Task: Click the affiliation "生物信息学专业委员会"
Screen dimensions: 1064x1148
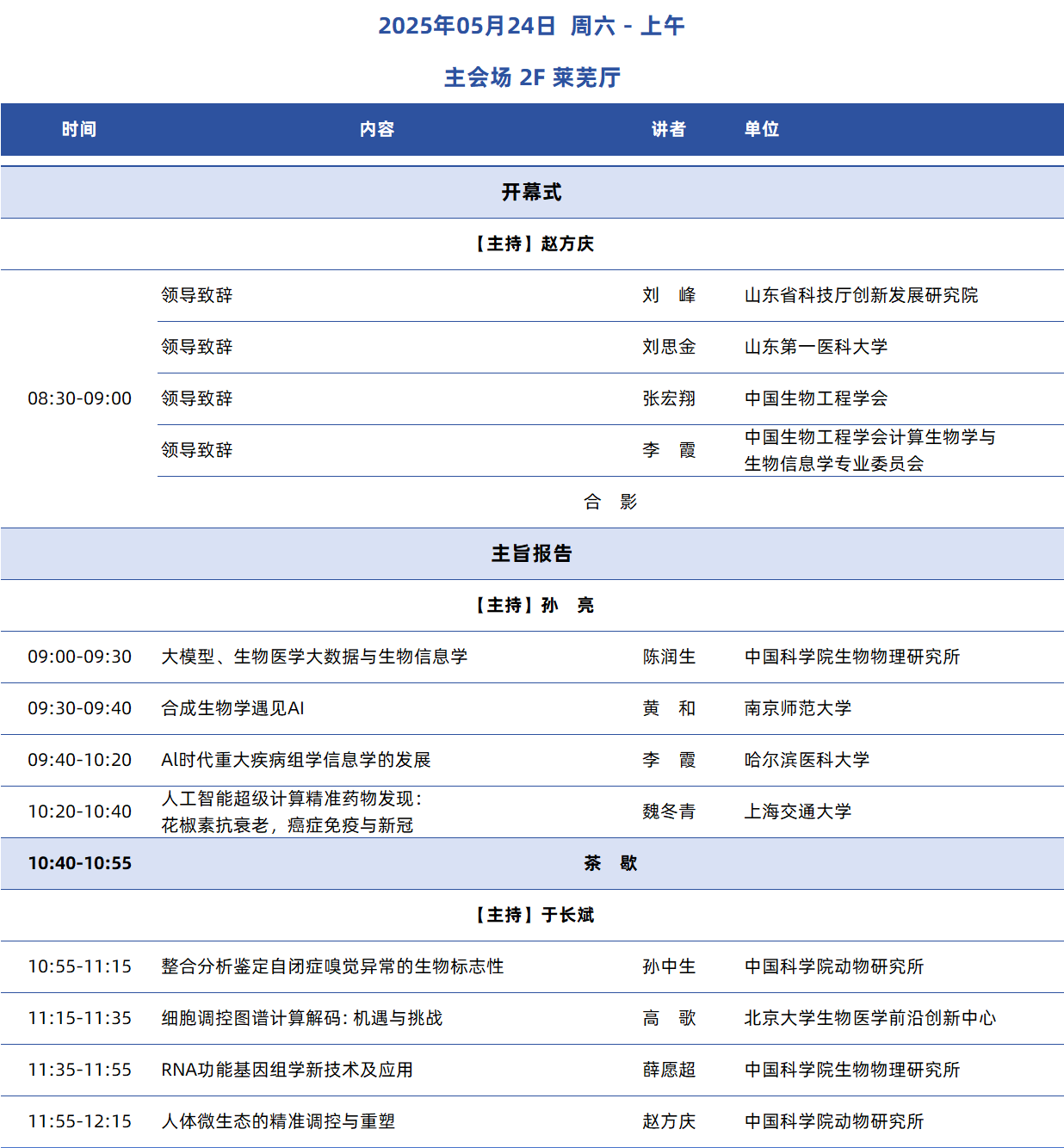Action: point(834,464)
